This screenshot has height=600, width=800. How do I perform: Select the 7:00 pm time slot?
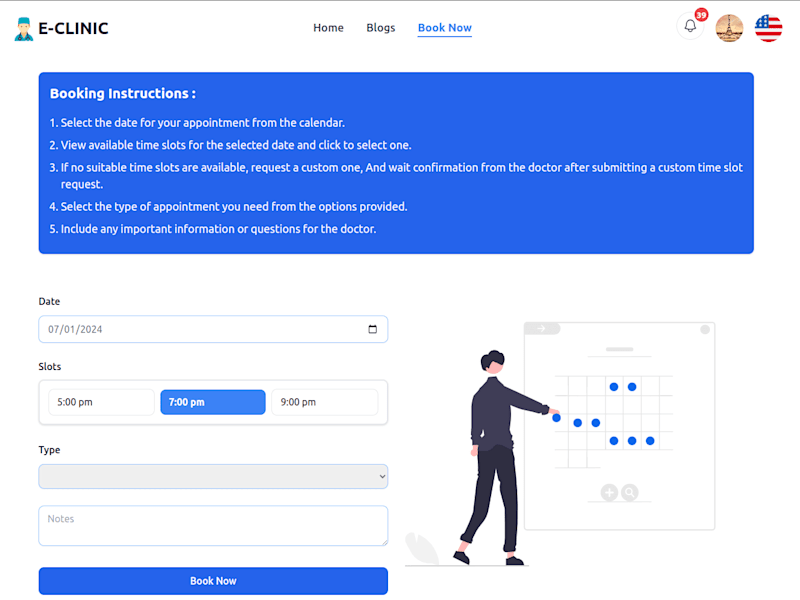(213, 402)
